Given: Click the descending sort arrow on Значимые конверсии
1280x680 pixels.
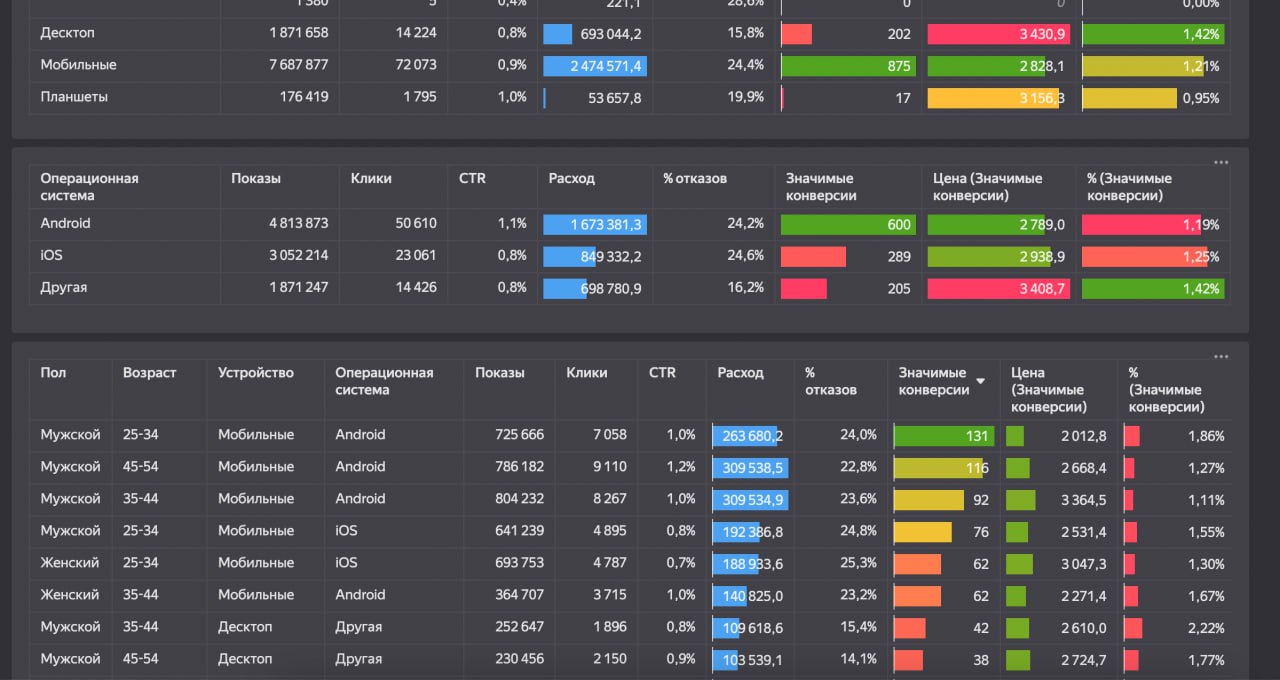Looking at the screenshot, I should click(980, 380).
